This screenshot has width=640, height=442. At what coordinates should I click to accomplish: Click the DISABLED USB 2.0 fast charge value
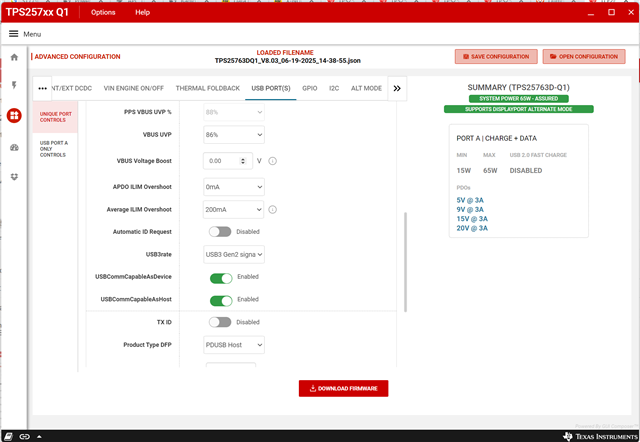[526, 171]
